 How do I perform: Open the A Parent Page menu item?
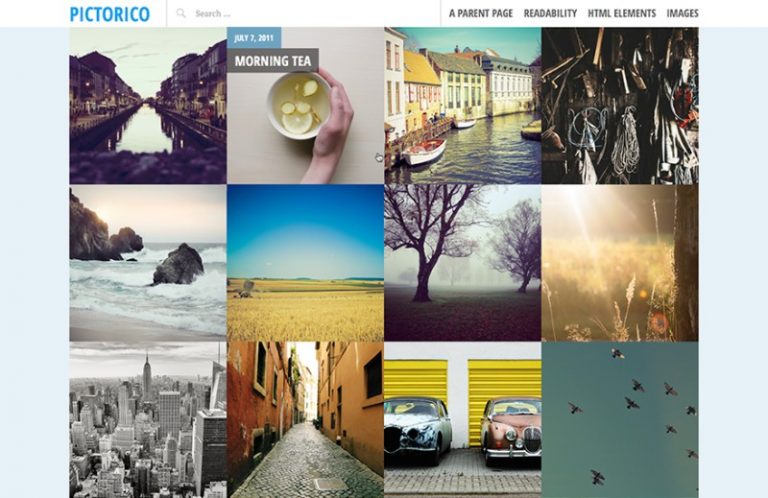pos(480,13)
